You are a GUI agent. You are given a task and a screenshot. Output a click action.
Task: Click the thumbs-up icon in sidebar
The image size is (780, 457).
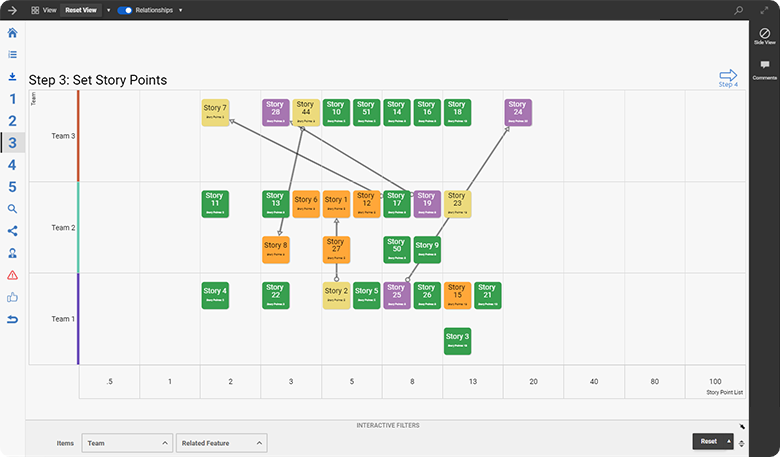(x=12, y=297)
